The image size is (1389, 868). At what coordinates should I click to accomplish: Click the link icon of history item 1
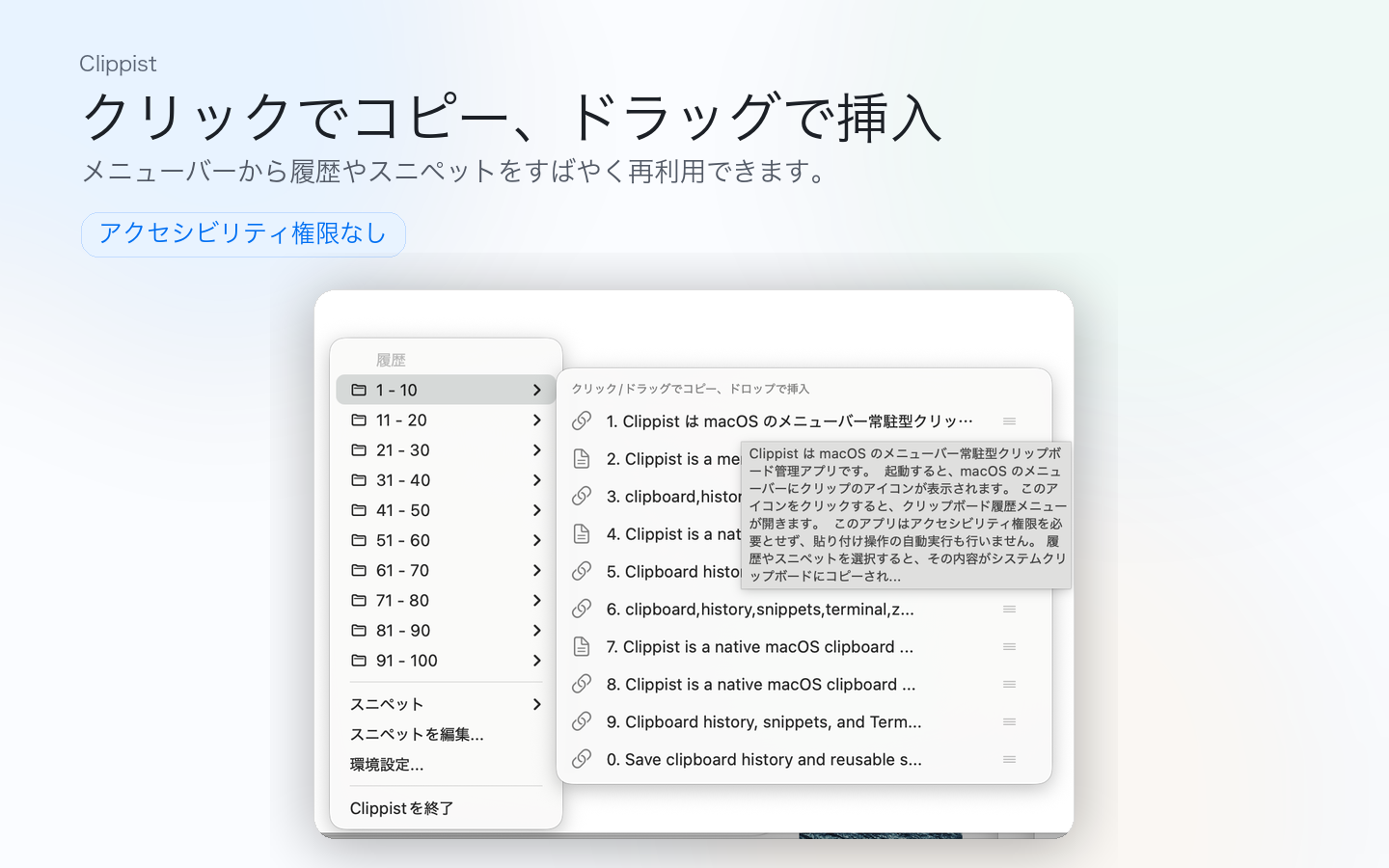tap(582, 420)
